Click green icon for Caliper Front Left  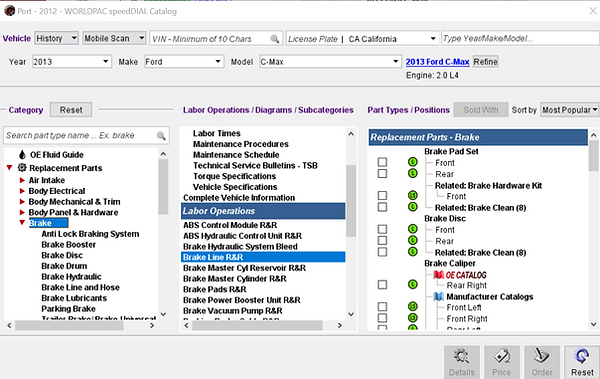(412, 307)
